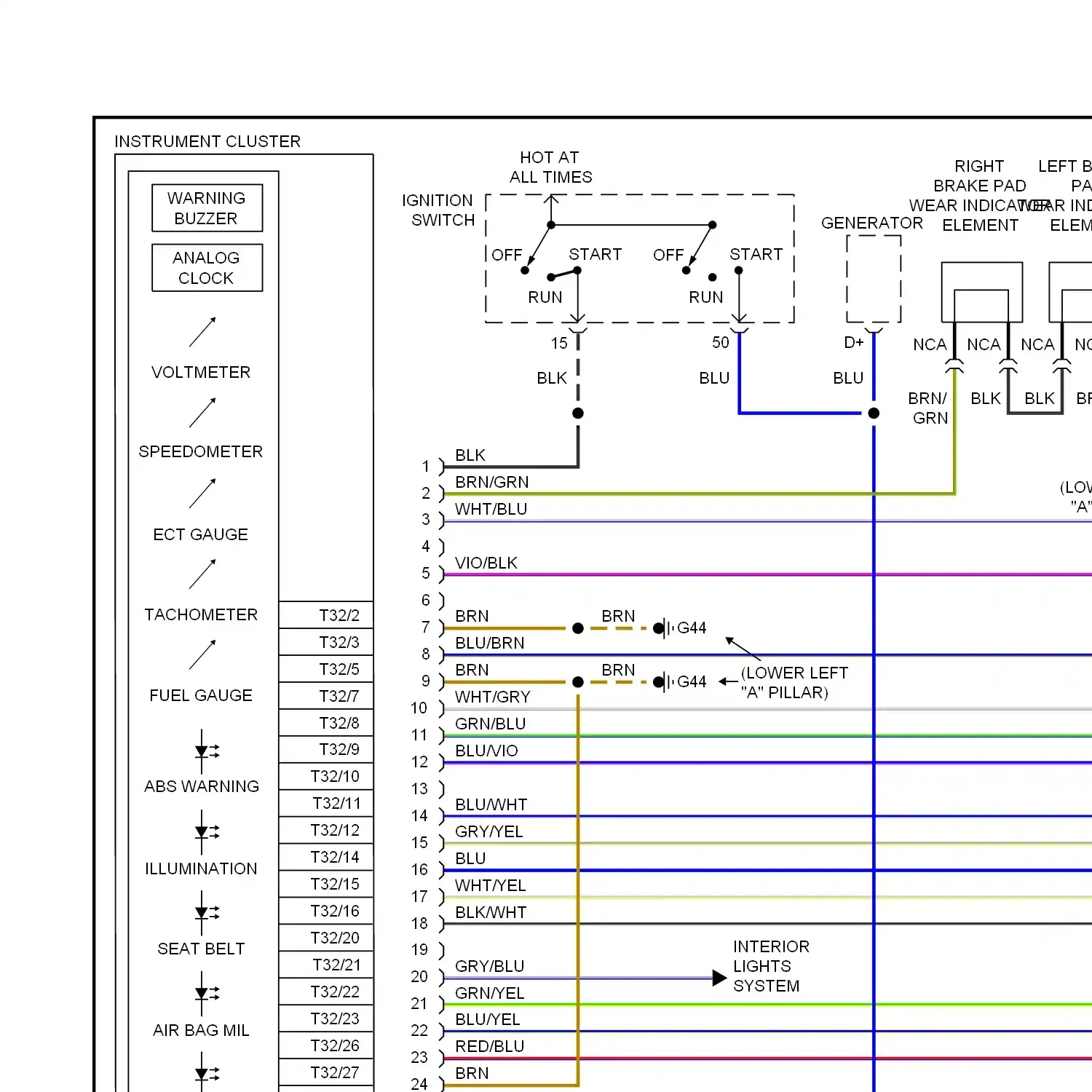The image size is (1092, 1092).
Task: Select connector pin T32/8
Action: pos(326,723)
